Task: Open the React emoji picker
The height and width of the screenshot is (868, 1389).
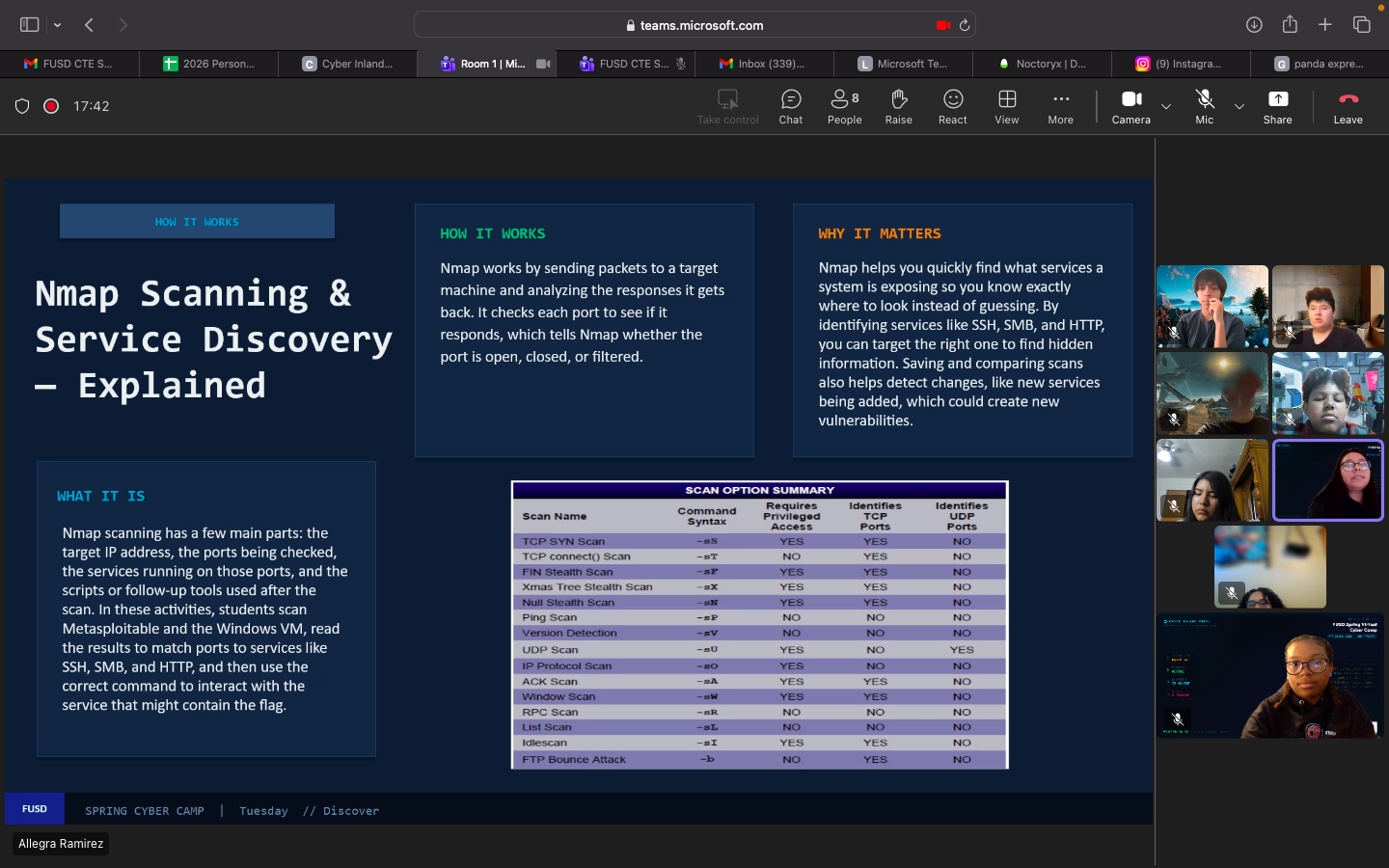Action: 952,106
